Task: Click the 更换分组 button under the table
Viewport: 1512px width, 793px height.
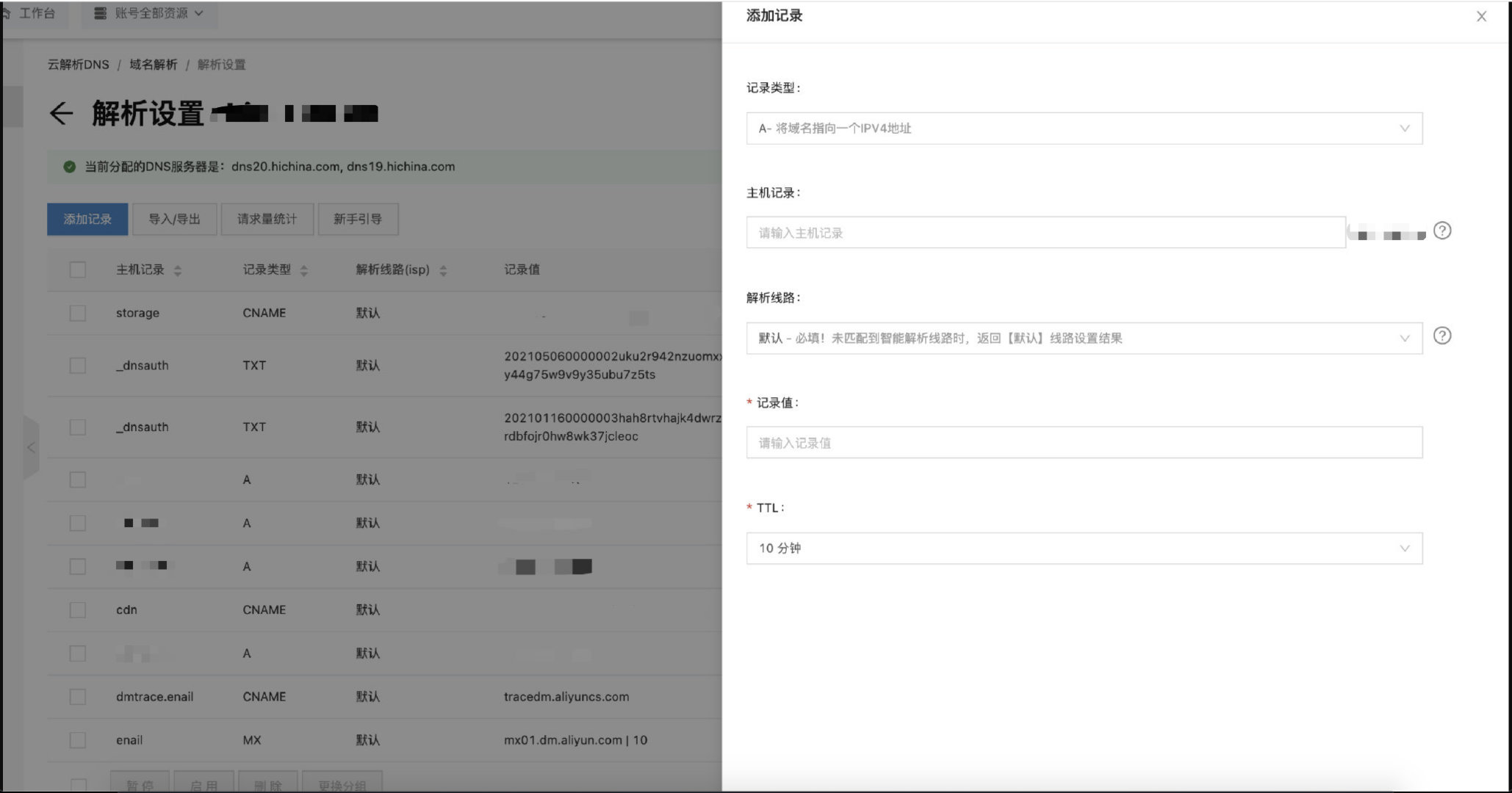Action: (x=342, y=783)
